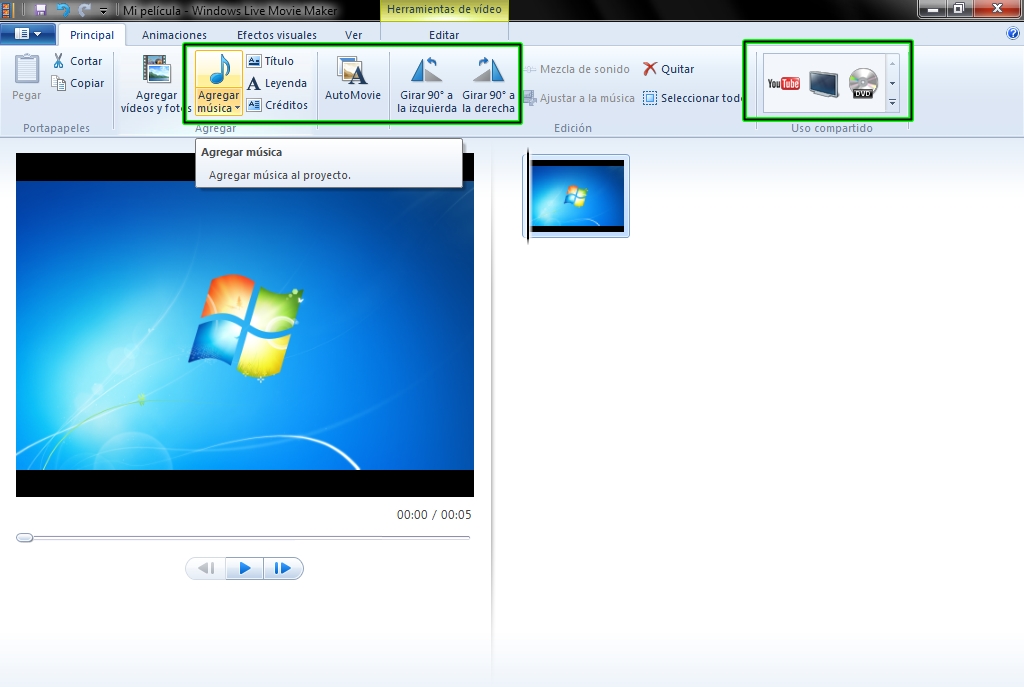Switch to the Animaciones tab
1024x687 pixels.
pyautogui.click(x=174, y=35)
